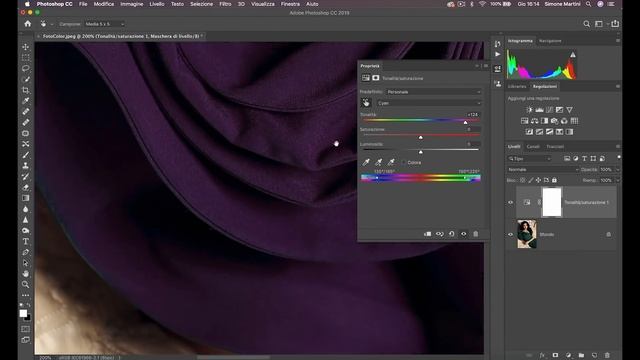Hide the Sfondo layer
Viewport: 640px width, 360px height.
510,234
